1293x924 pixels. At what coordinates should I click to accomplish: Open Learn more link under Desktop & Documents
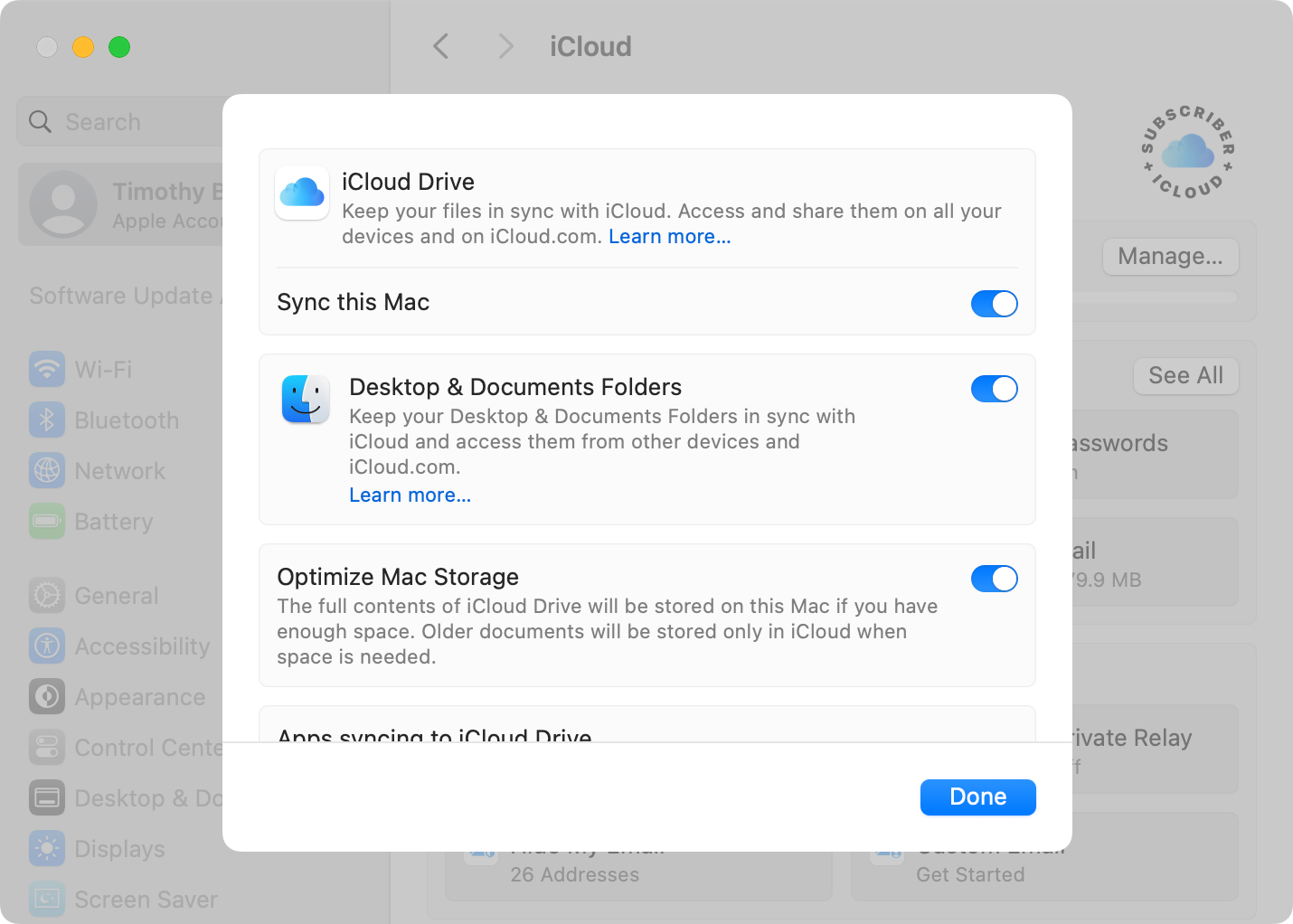[410, 495]
